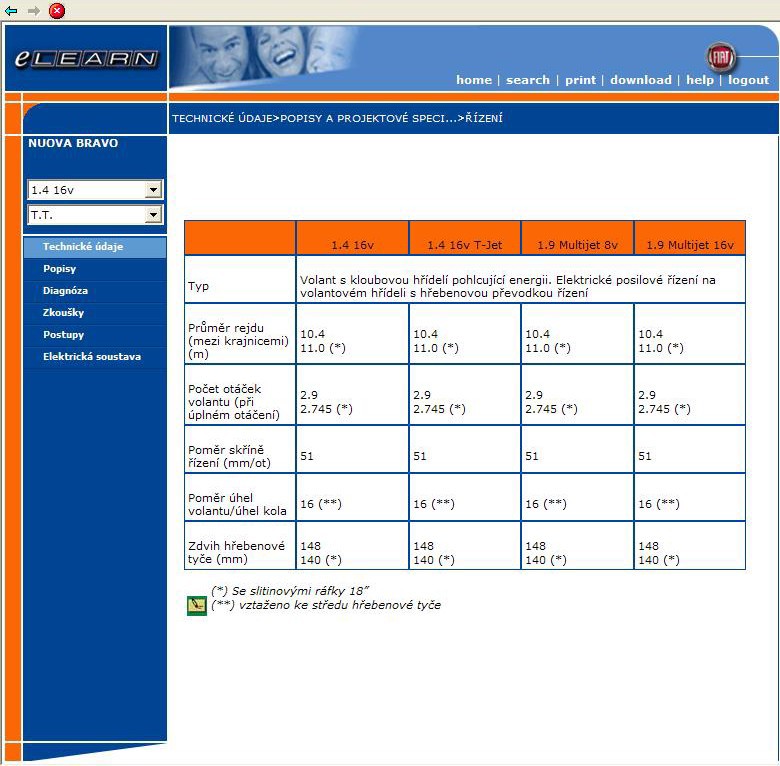This screenshot has height=766, width=780.
Task: Open the 1.4 16v engine dropdown
Action: click(153, 190)
